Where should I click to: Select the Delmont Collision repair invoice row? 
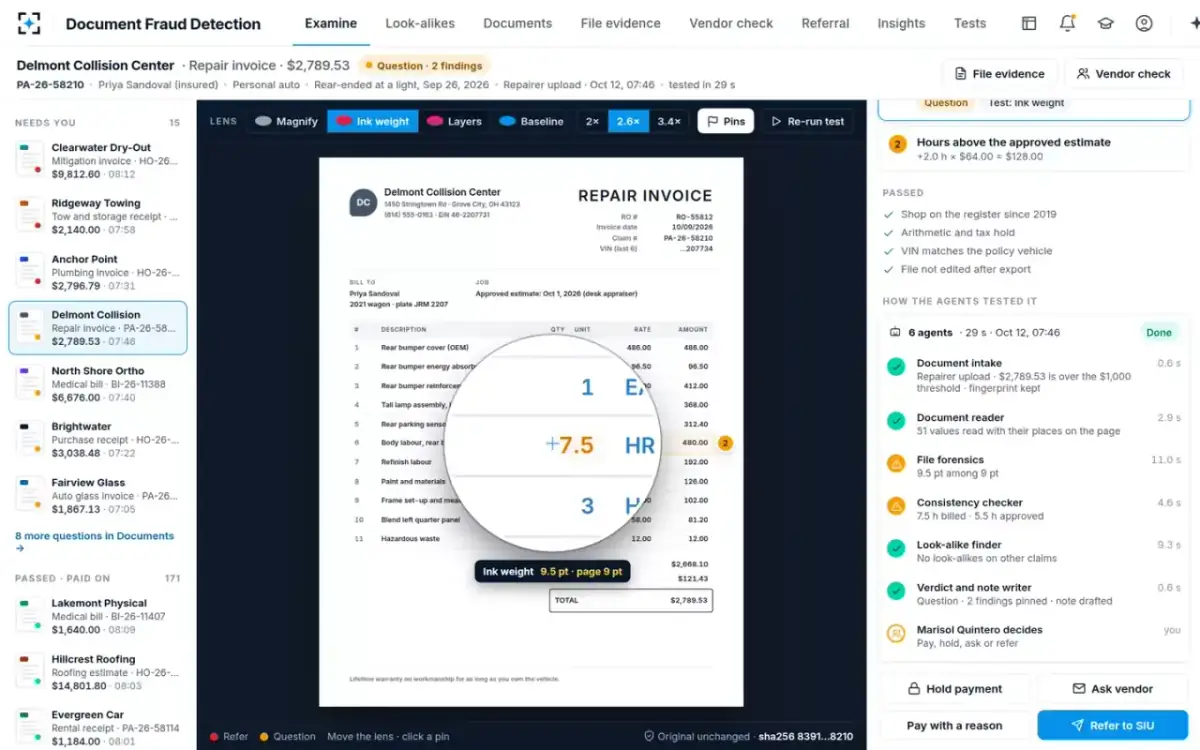(98, 328)
